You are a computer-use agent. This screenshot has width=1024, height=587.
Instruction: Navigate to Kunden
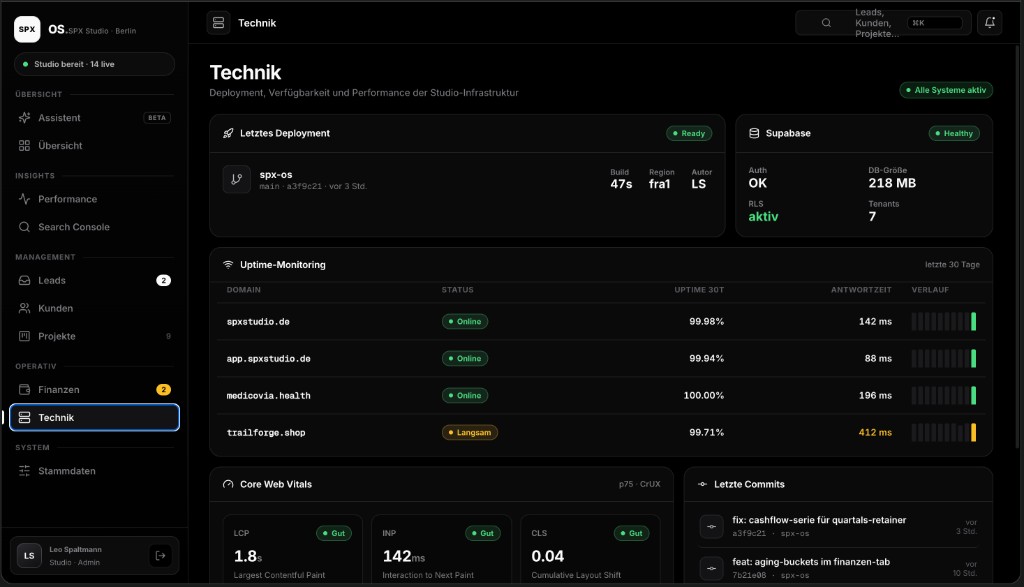pyautogui.click(x=95, y=308)
